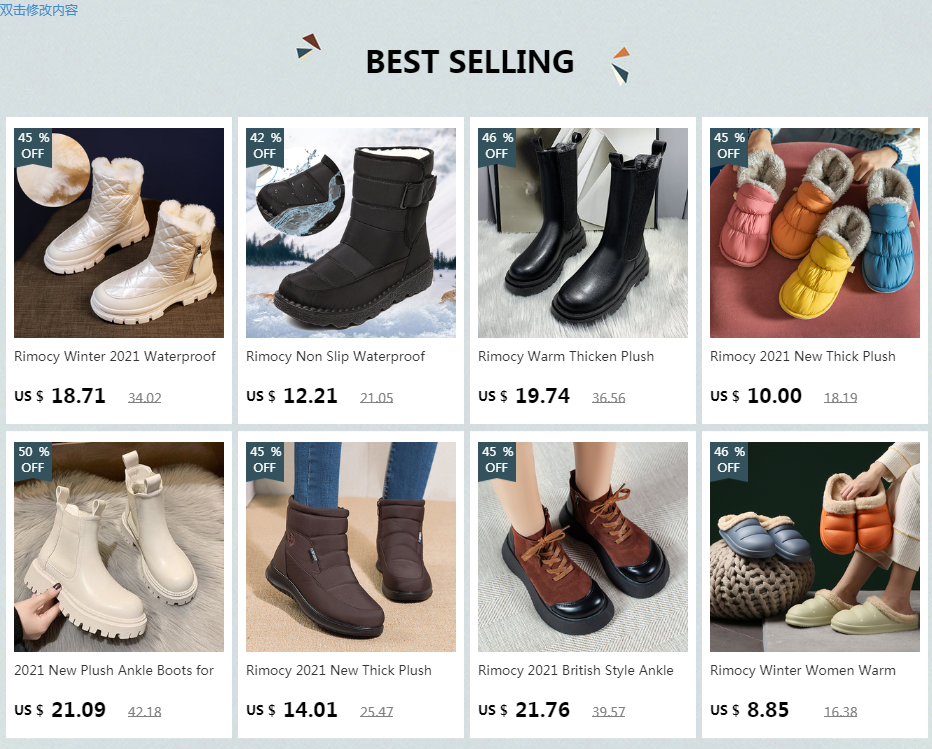Open "Rimocy 2021 New Thick Plush" slippers title
This screenshot has width=932, height=749.
pos(803,356)
